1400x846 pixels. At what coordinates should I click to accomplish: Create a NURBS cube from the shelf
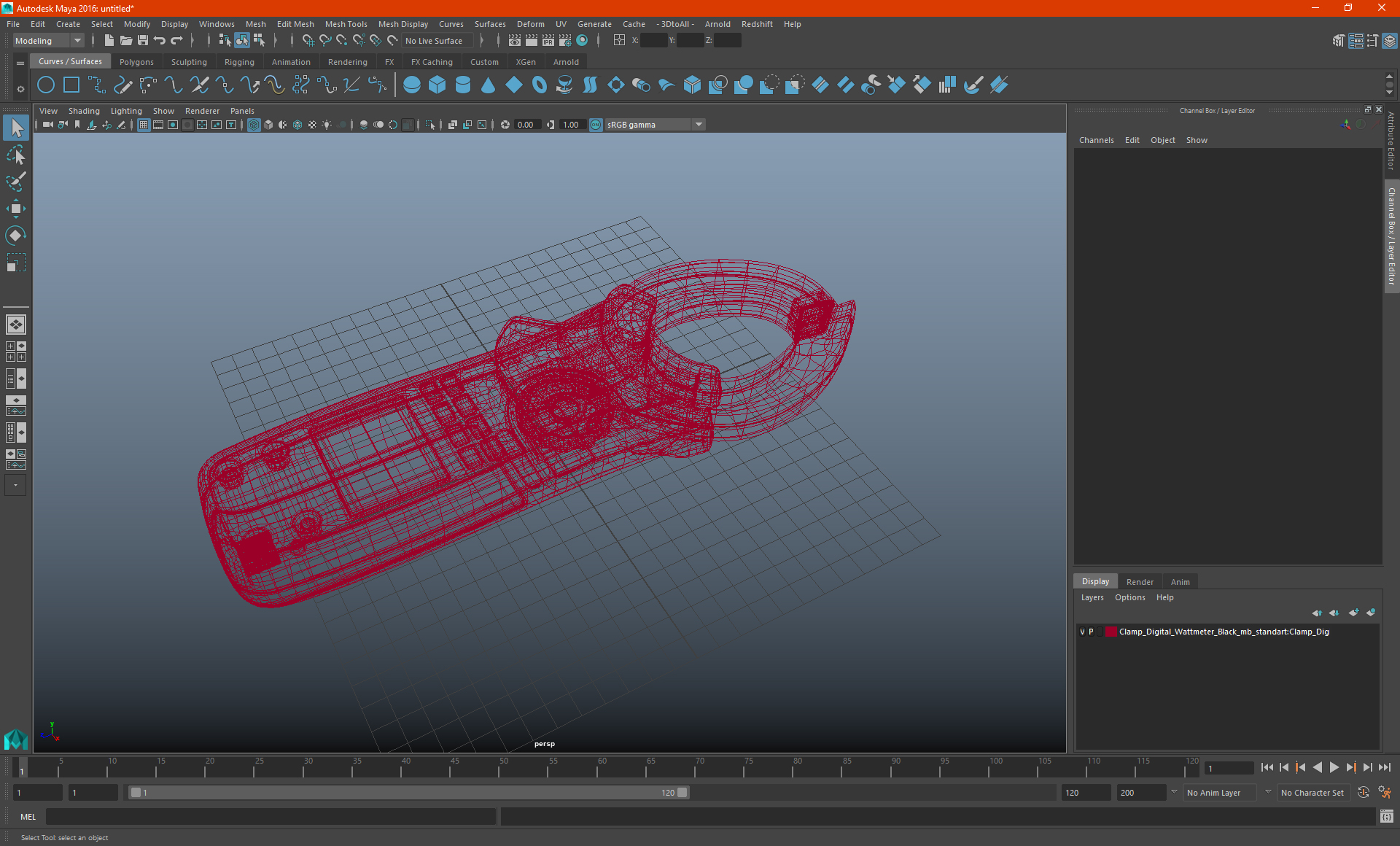coord(437,85)
